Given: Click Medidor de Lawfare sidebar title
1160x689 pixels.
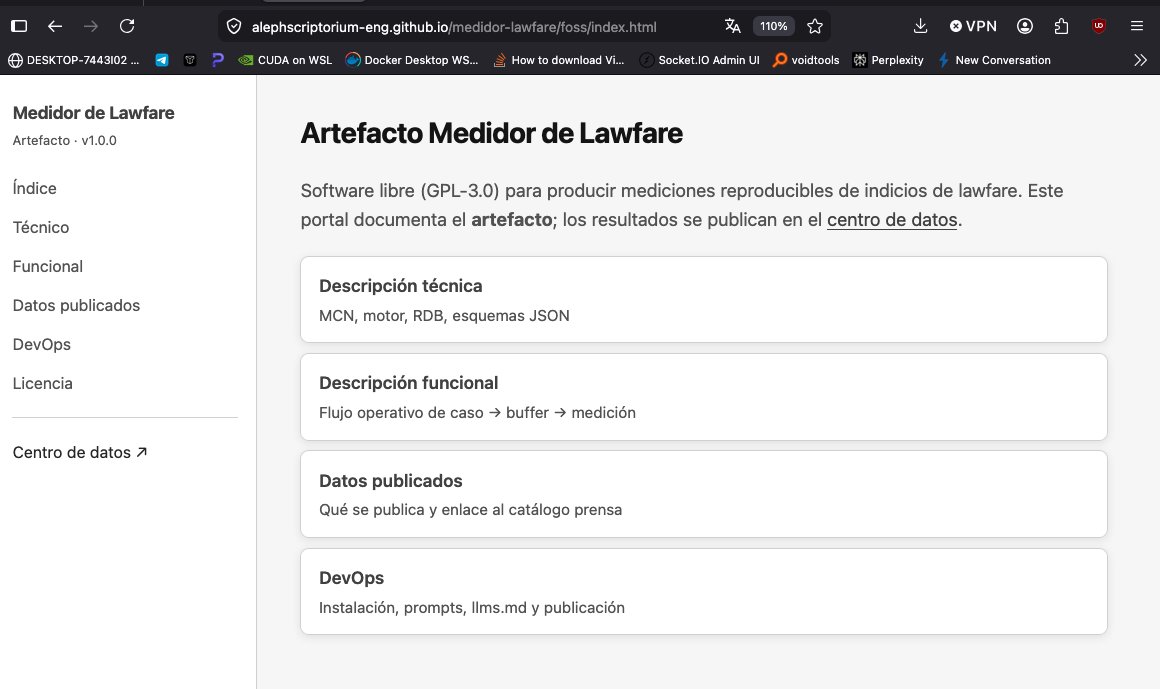Looking at the screenshot, I should 93,112.
